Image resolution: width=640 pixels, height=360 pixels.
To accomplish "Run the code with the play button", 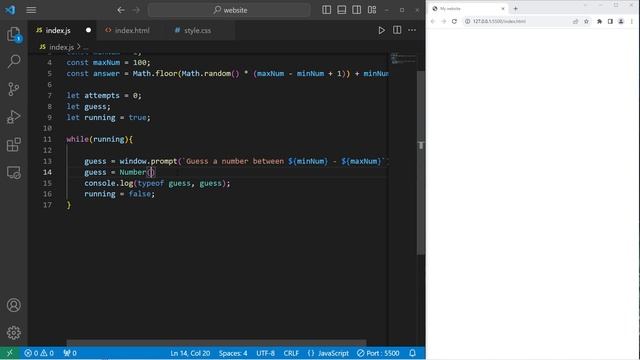I will [x=381, y=30].
